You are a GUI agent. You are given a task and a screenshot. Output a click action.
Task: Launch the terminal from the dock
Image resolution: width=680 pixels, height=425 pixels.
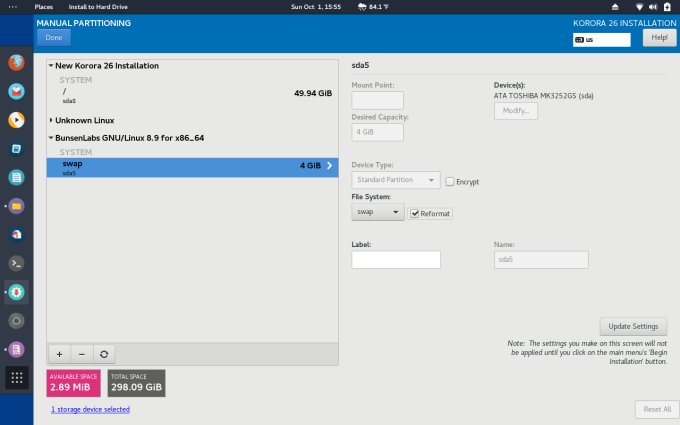(x=16, y=263)
